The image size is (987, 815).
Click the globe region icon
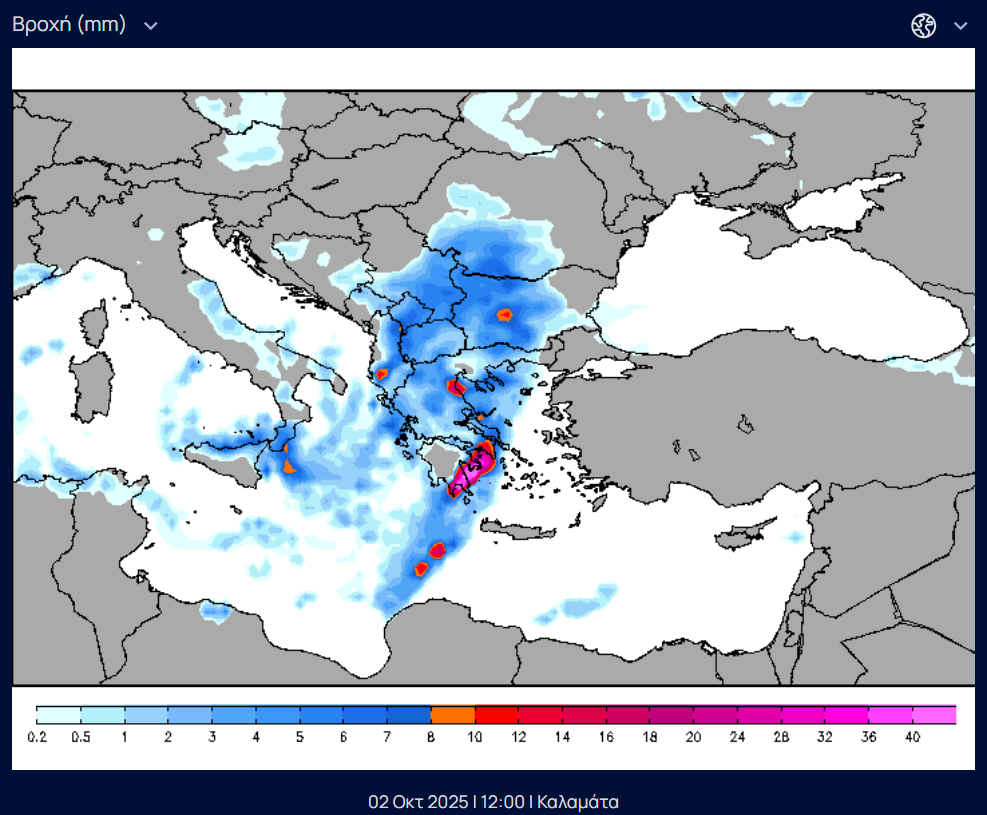(923, 26)
